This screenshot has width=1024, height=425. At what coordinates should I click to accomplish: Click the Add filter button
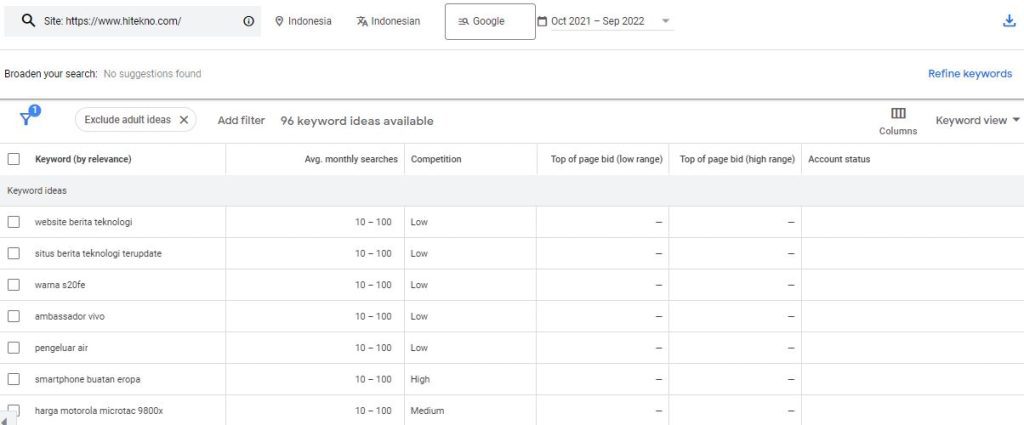click(241, 120)
